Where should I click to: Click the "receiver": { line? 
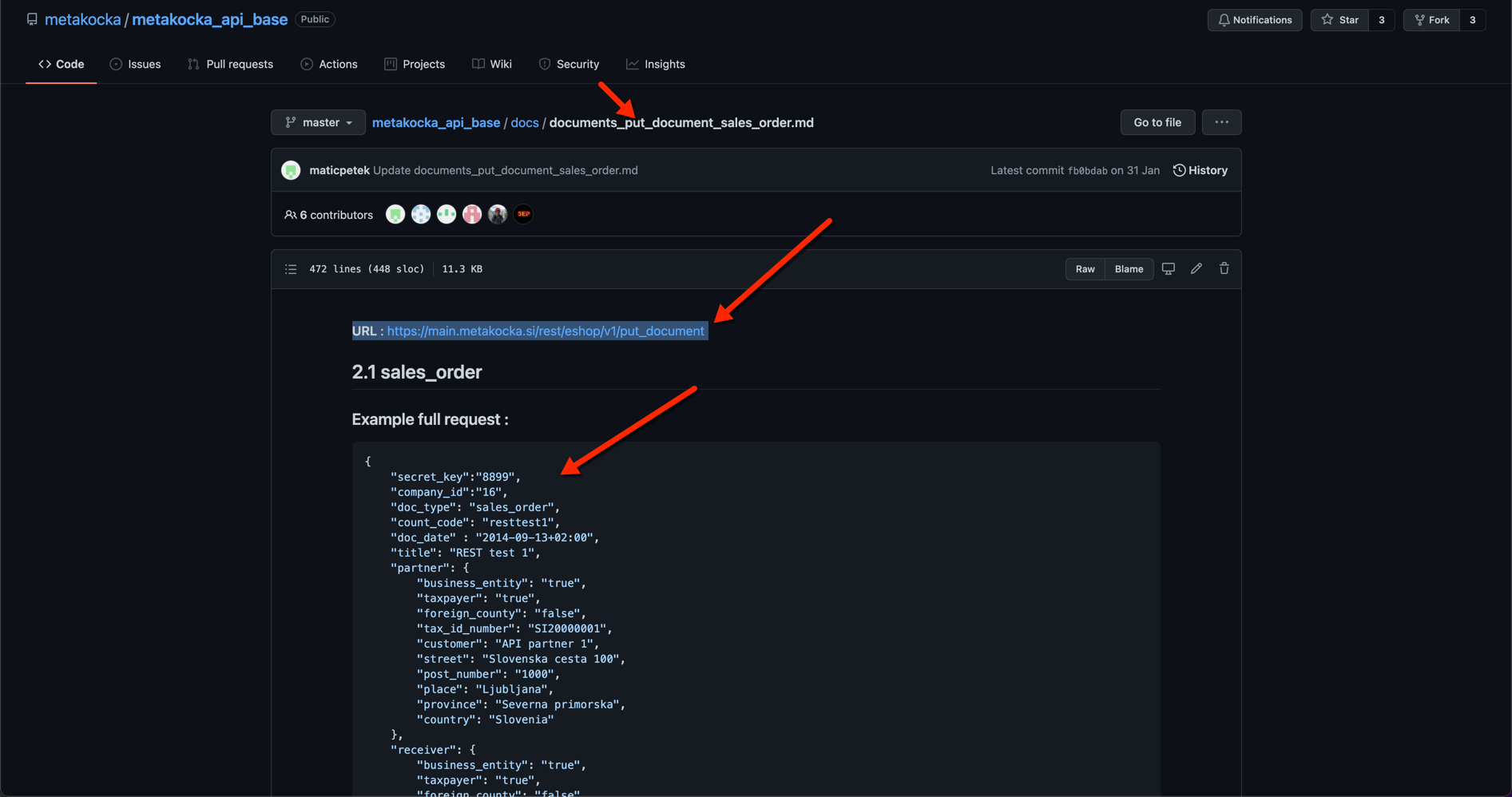click(x=433, y=750)
